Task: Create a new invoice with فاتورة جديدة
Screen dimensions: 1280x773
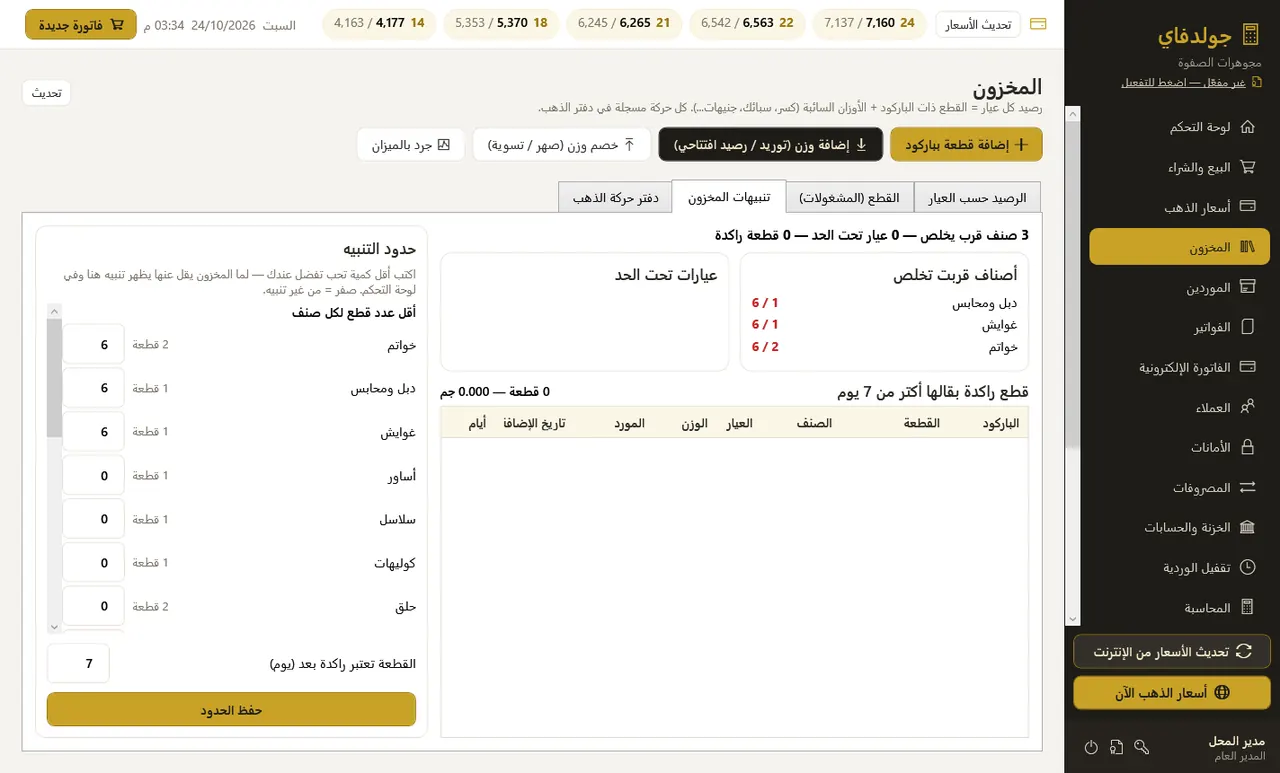Action: [x=80, y=24]
